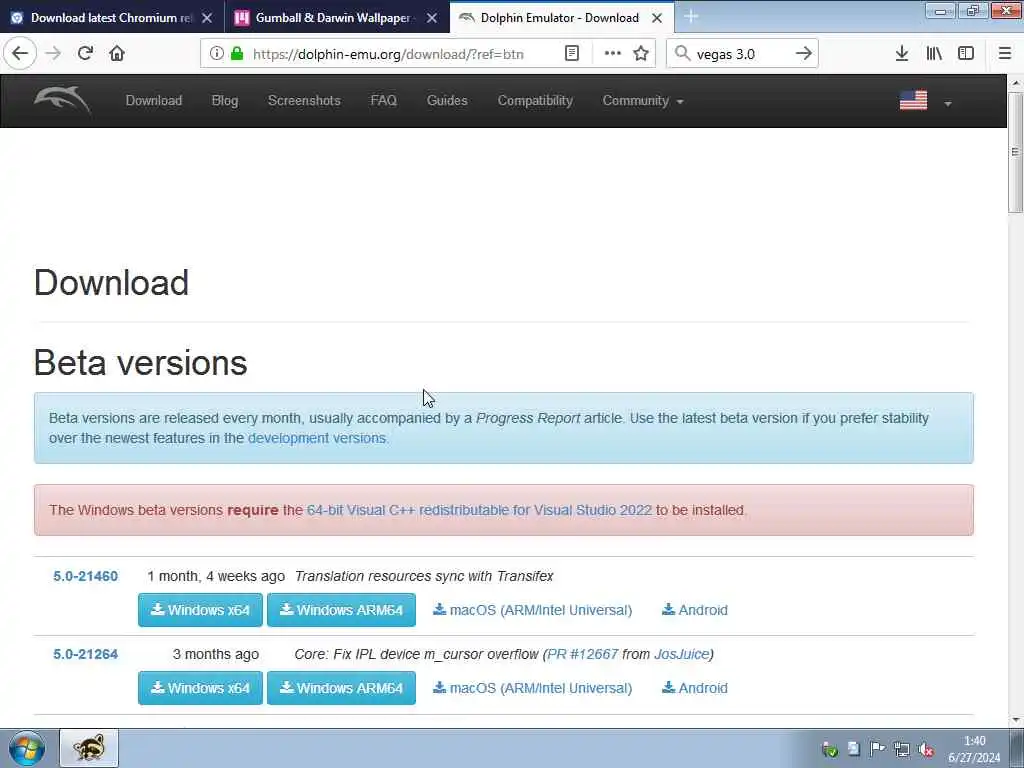This screenshot has height=768, width=1024.
Task: Open the Visual C++ redistributable link
Action: pos(479,510)
